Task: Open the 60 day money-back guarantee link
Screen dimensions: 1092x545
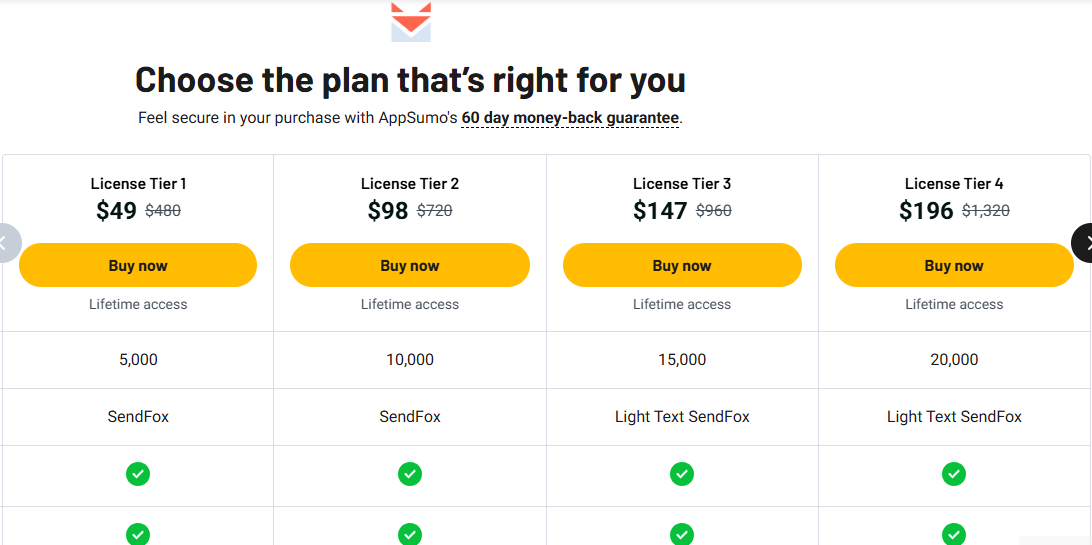Action: coord(570,118)
